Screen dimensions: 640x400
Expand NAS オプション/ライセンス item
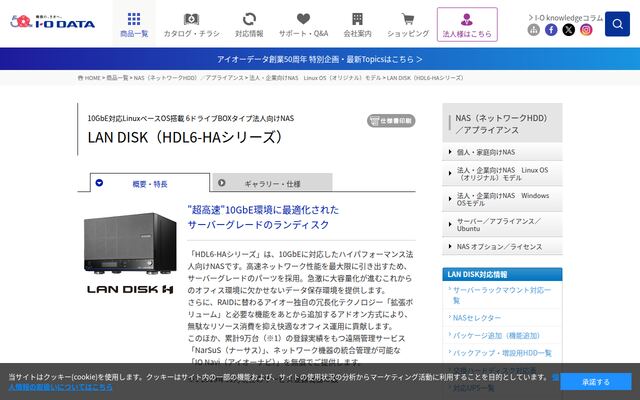tap(502, 247)
